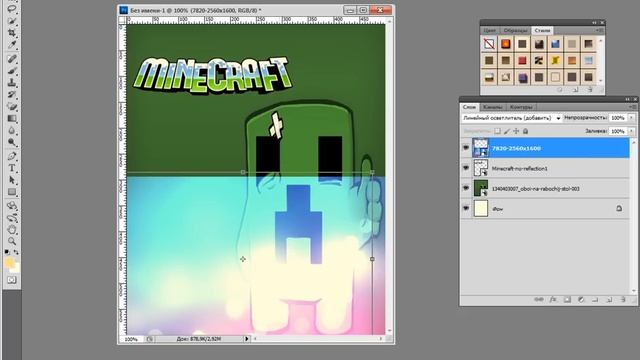
Task: Select the Zoom tool in toolbox
Action: [12, 241]
